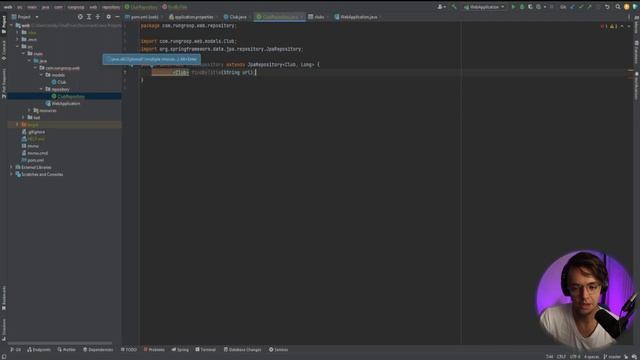This screenshot has height=360, width=640.
Task: Collapse the java folder in tree
Action: tap(29, 60)
